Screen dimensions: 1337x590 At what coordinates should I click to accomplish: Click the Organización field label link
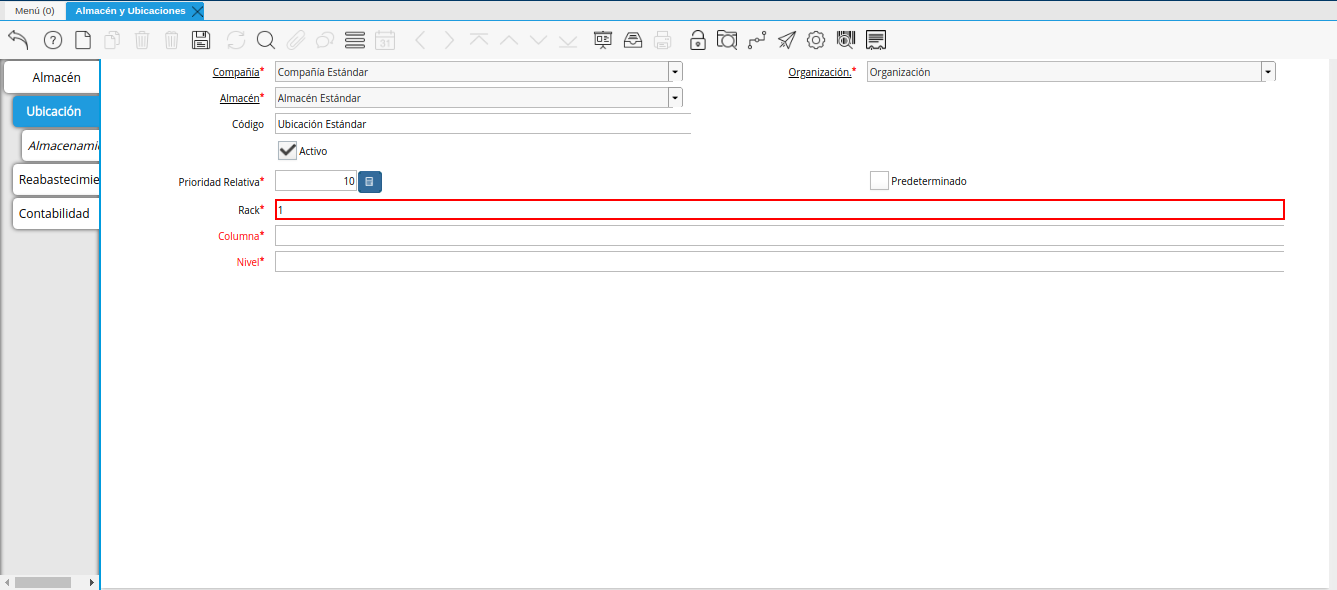[x=820, y=72]
